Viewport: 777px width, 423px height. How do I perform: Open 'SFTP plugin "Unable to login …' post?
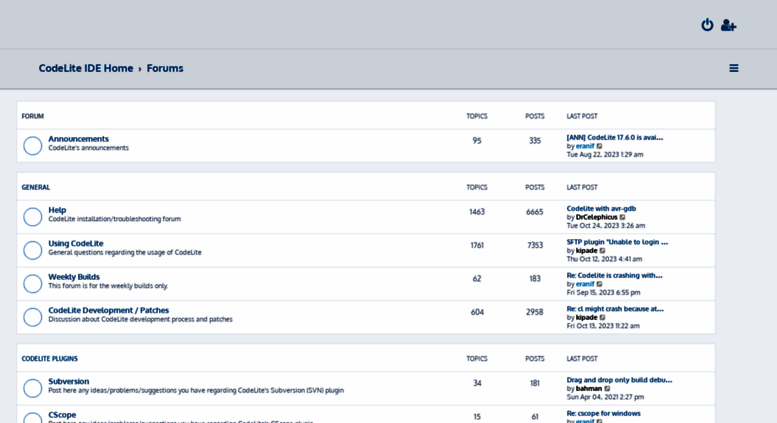617,242
